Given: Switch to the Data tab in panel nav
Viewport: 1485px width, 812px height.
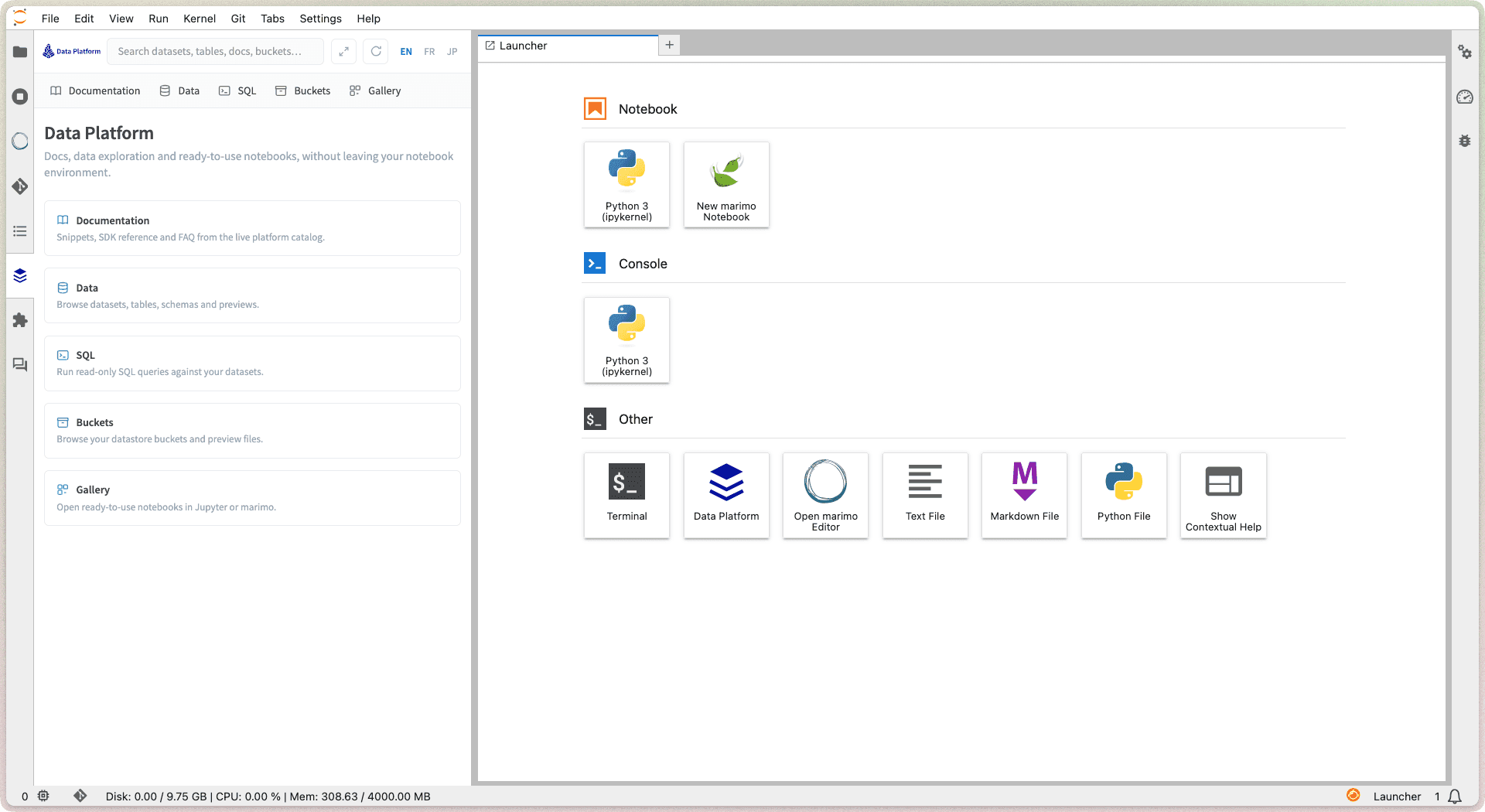Looking at the screenshot, I should [x=179, y=91].
